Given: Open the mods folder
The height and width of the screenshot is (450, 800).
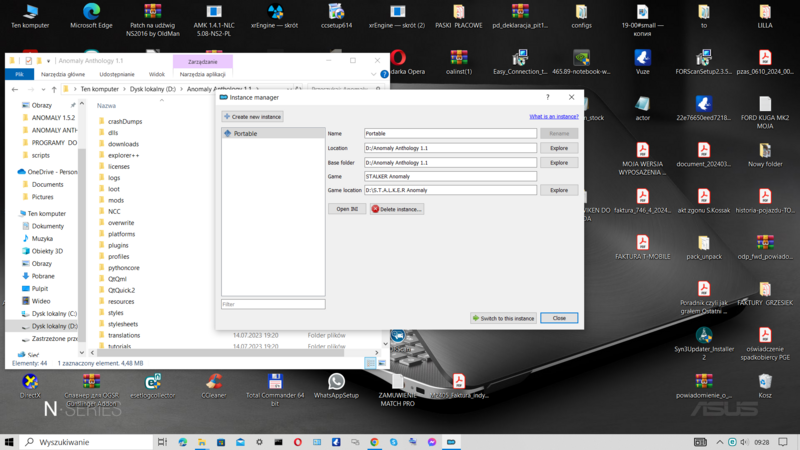Looking at the screenshot, I should point(116,200).
